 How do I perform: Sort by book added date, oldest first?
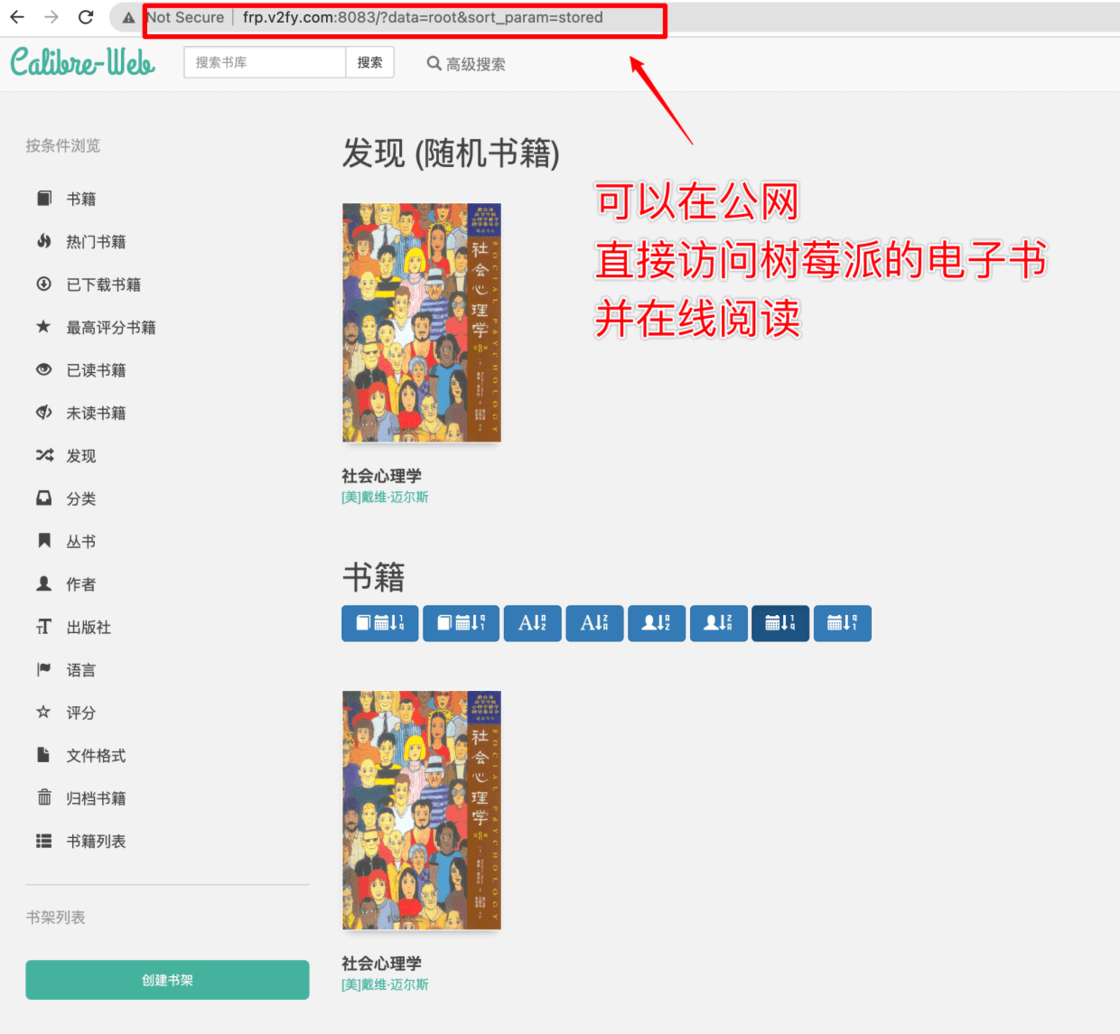point(461,623)
